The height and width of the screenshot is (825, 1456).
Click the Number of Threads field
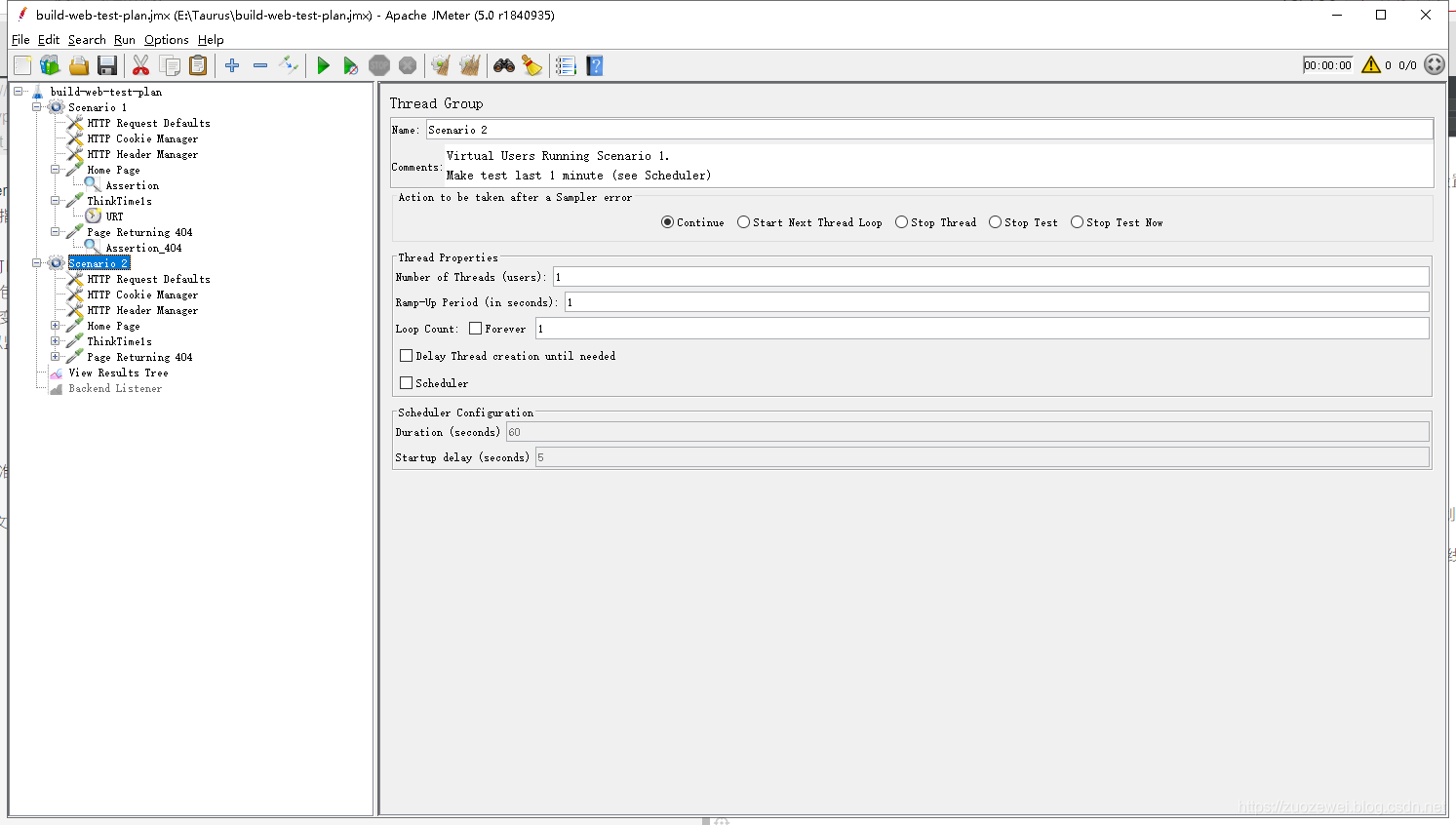[991, 277]
